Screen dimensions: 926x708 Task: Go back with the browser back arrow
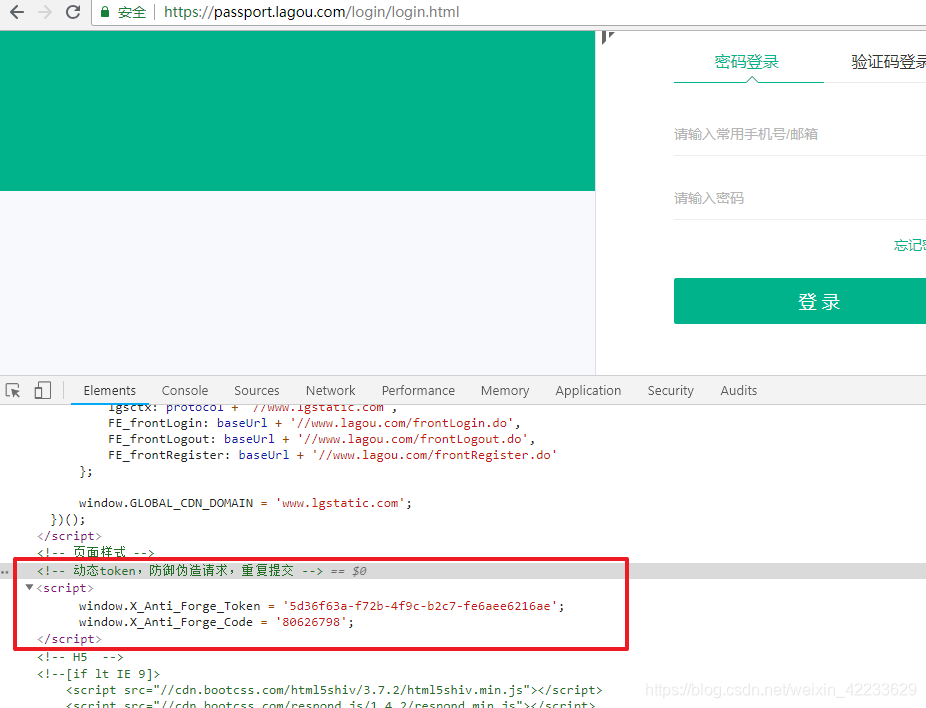point(17,12)
